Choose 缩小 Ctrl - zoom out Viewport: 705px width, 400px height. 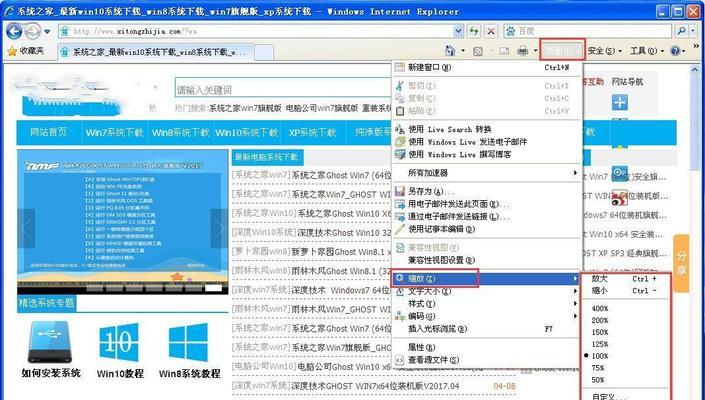(x=625, y=291)
